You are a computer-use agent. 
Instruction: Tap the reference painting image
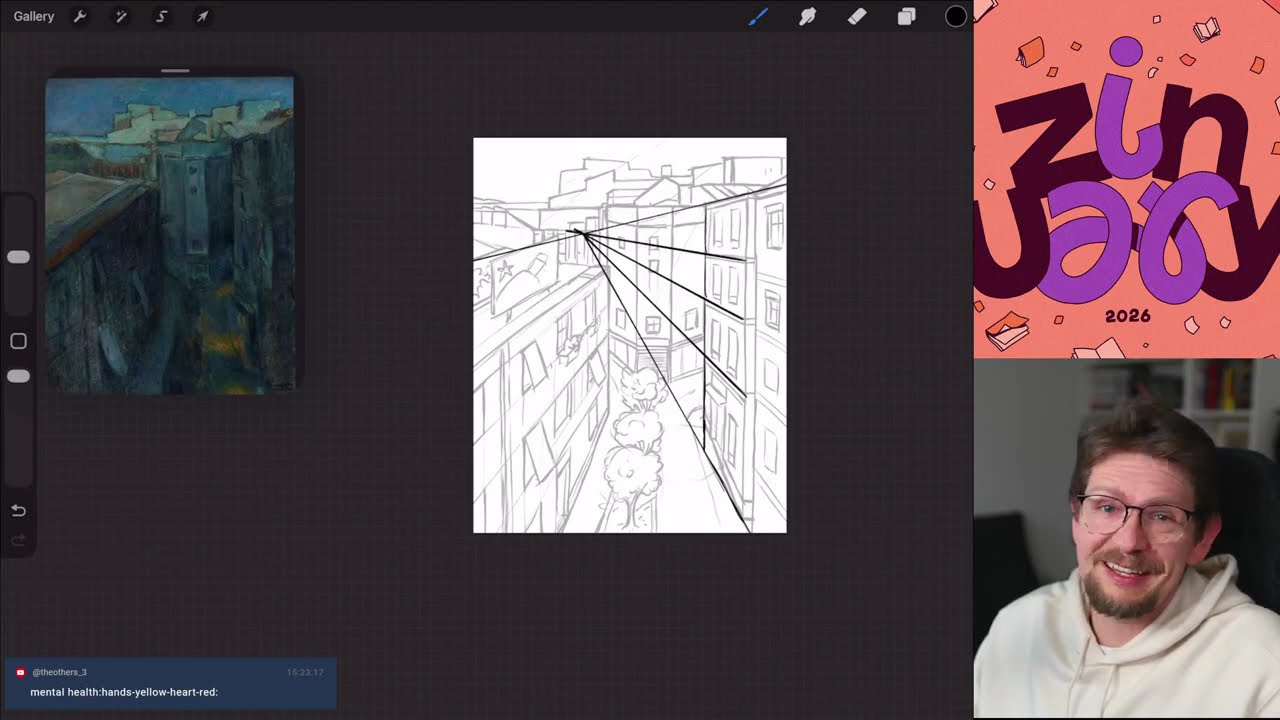[x=170, y=236]
